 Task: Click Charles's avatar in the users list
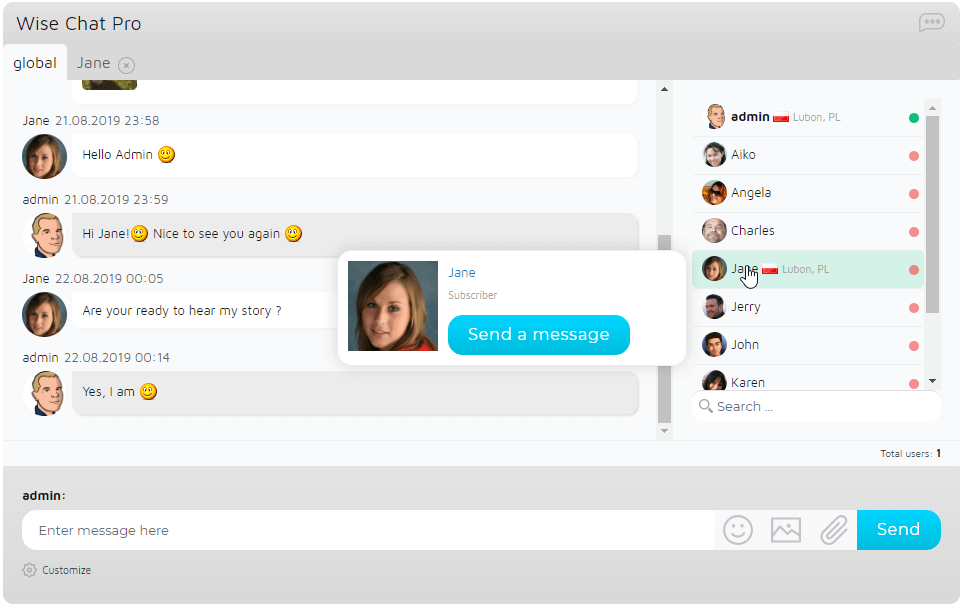click(x=714, y=231)
